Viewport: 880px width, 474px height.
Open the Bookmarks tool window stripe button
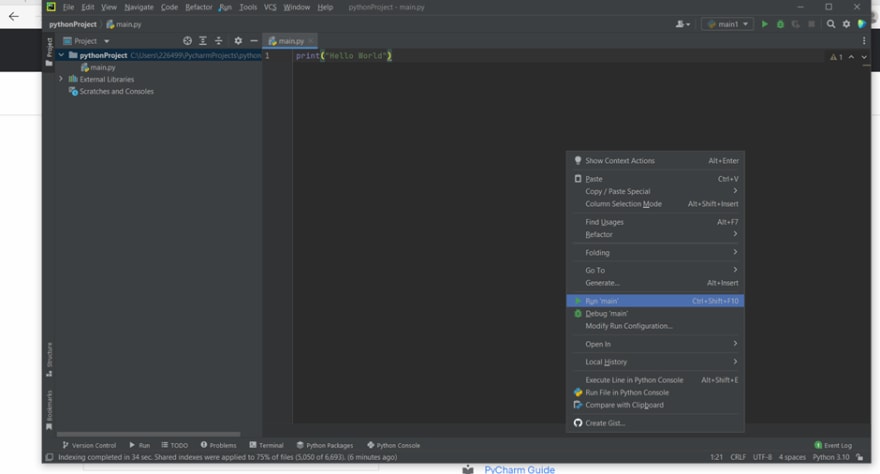[x=49, y=410]
